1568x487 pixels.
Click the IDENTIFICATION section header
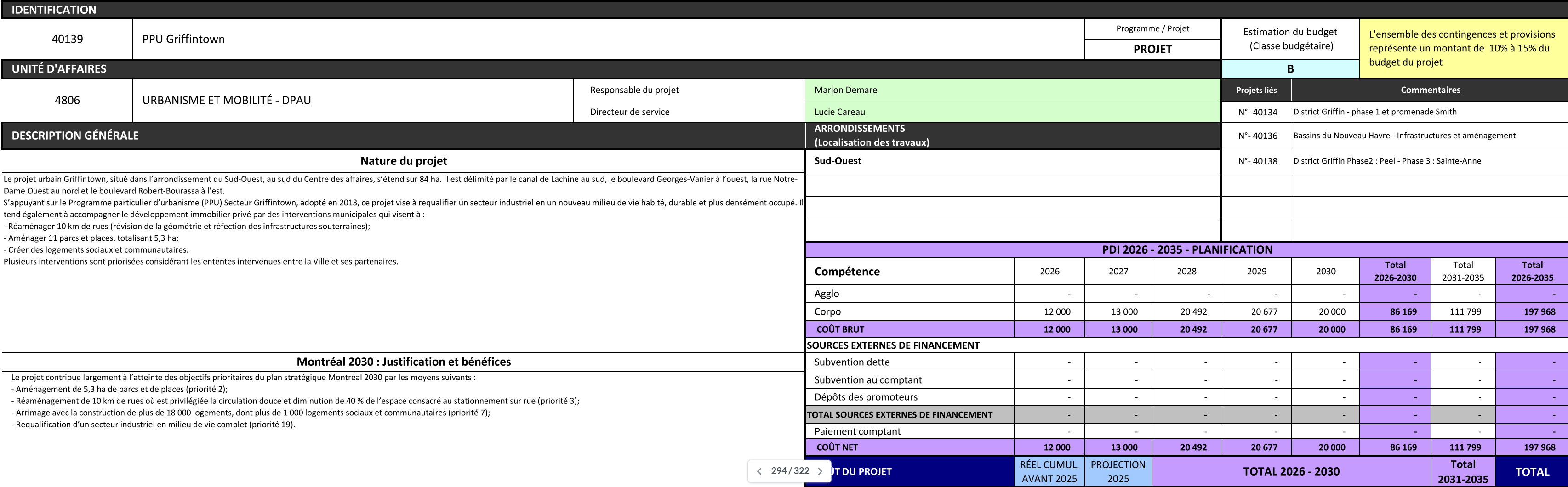tap(54, 10)
